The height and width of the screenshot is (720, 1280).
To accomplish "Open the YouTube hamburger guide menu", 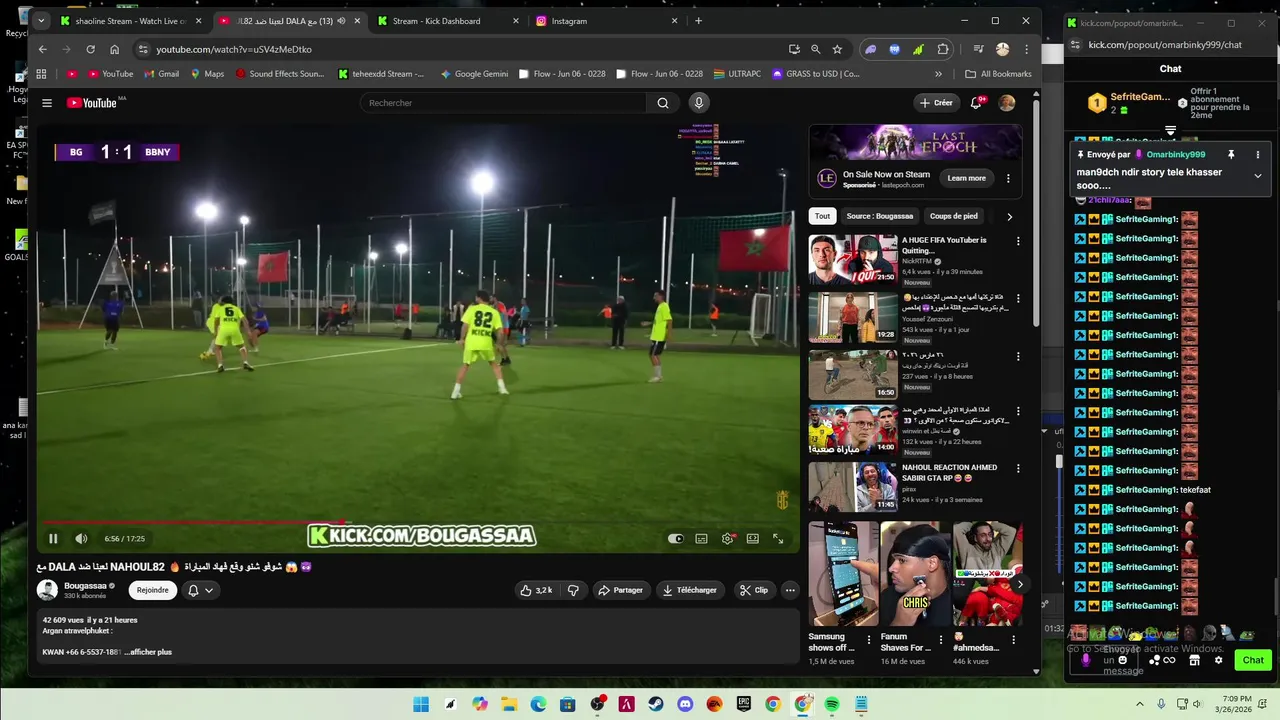I will (x=47, y=103).
